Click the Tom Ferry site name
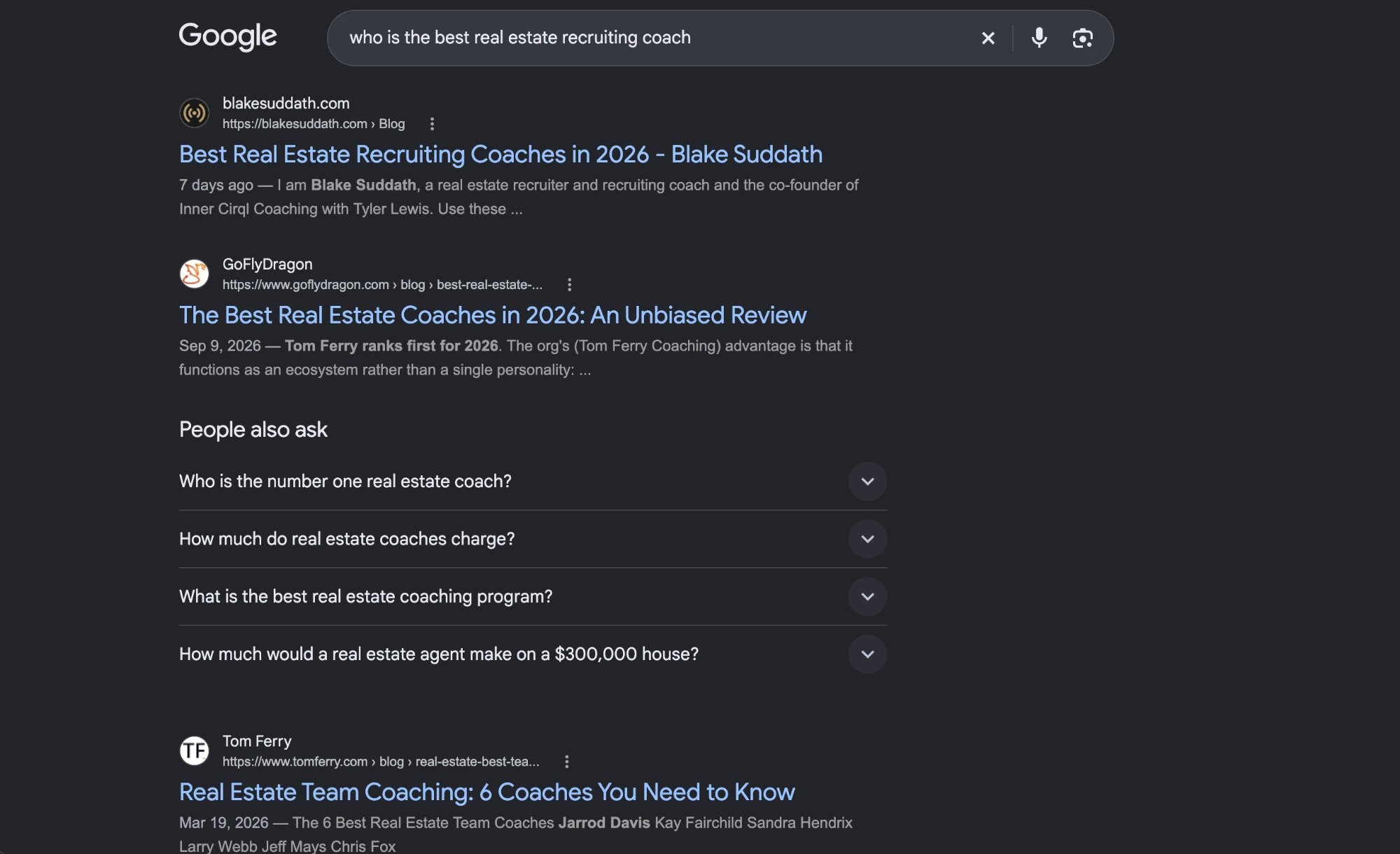 point(257,741)
